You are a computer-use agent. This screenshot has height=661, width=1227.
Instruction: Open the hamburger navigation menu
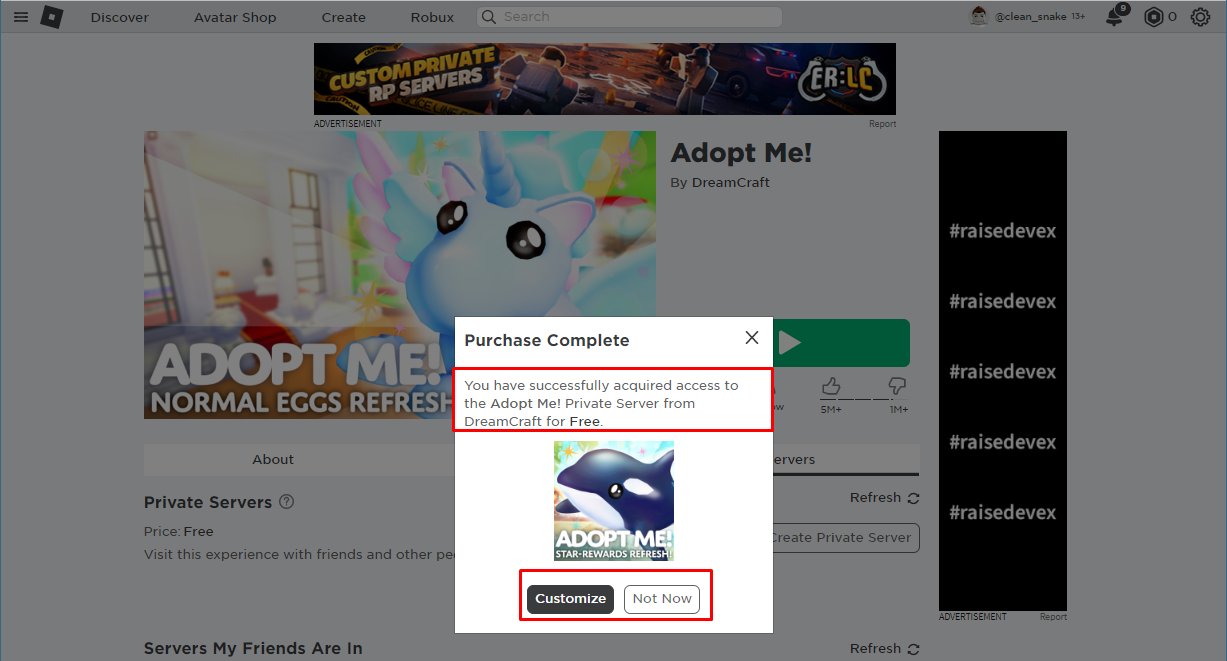[21, 17]
